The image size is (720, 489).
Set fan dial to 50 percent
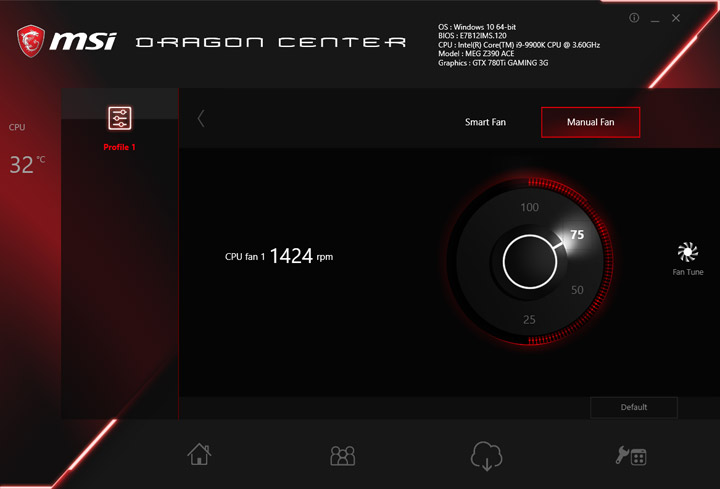pos(577,290)
